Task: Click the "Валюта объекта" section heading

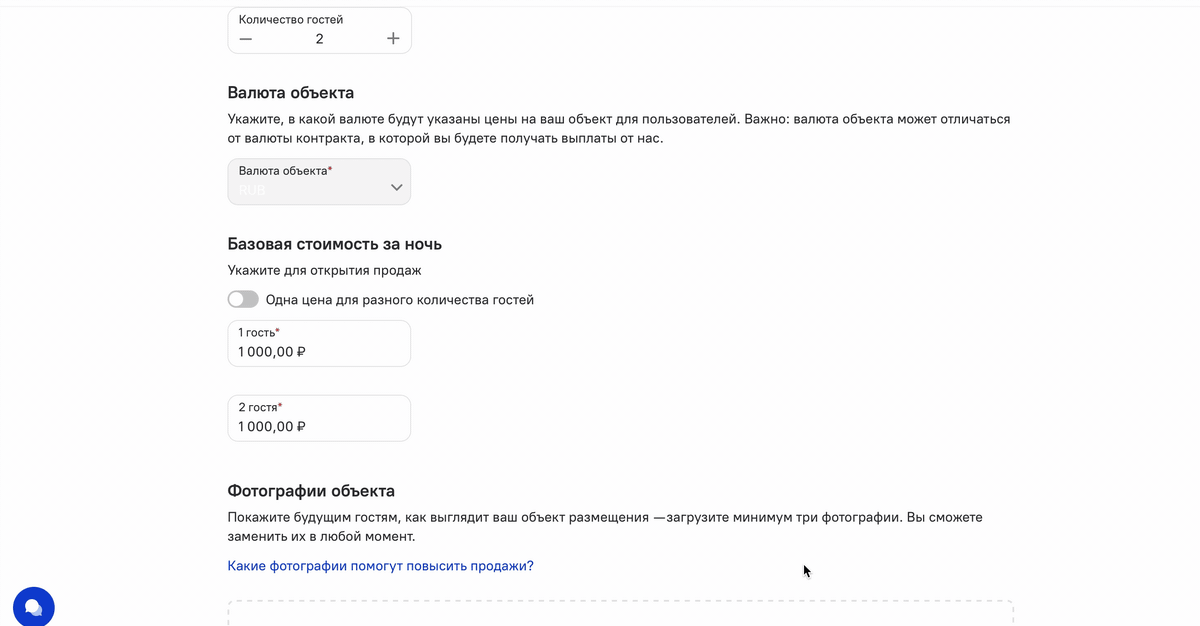Action: [x=291, y=93]
